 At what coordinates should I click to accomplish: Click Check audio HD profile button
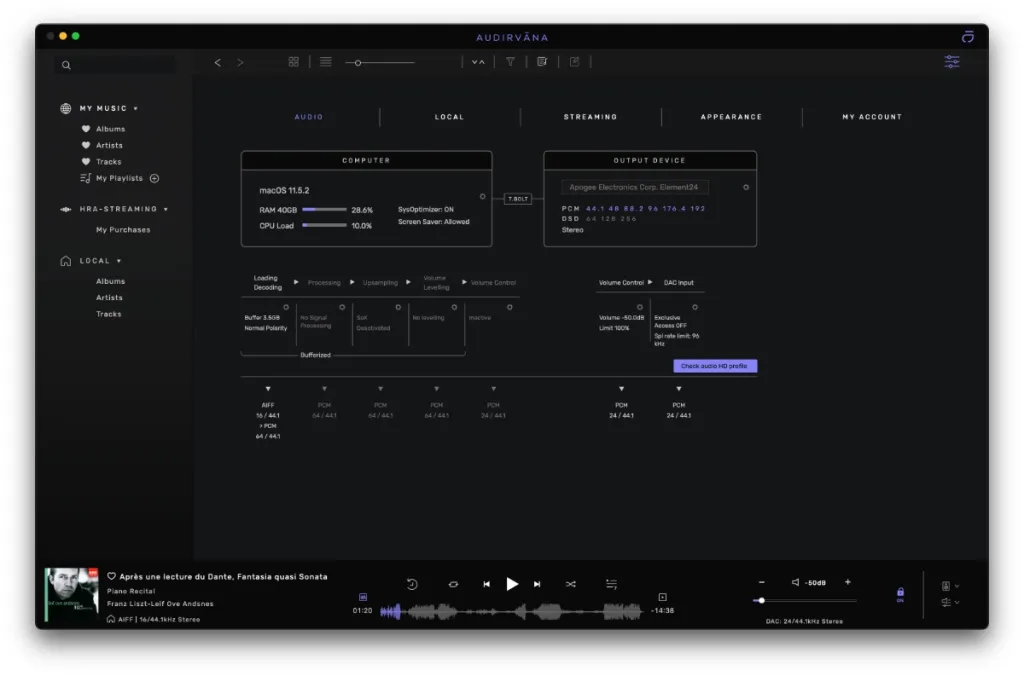tap(715, 366)
